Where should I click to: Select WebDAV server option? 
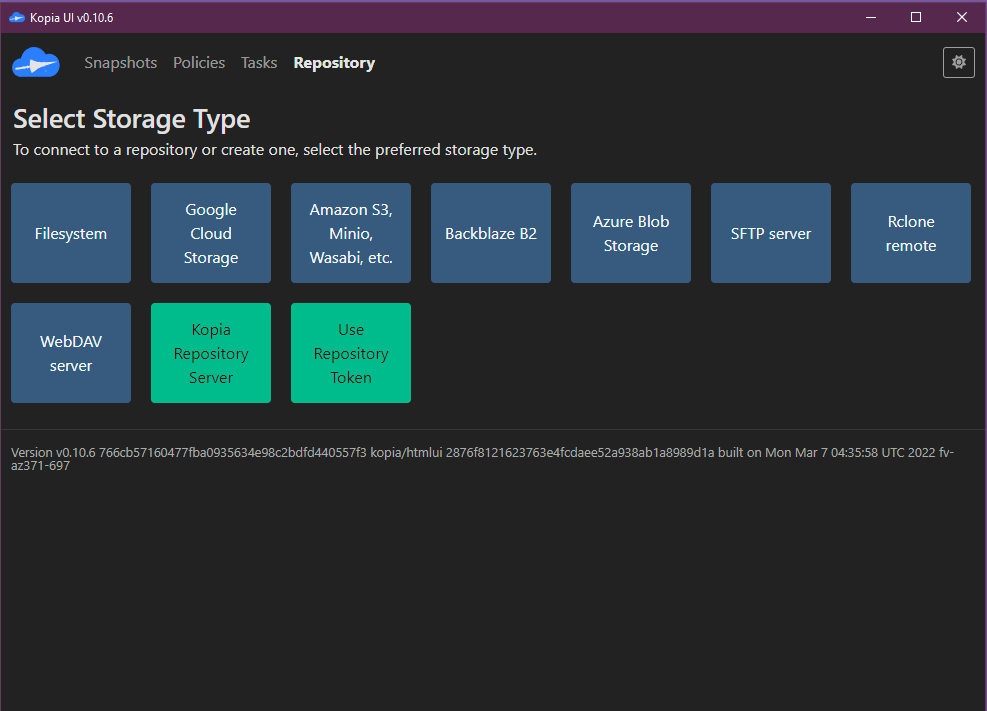tap(71, 353)
